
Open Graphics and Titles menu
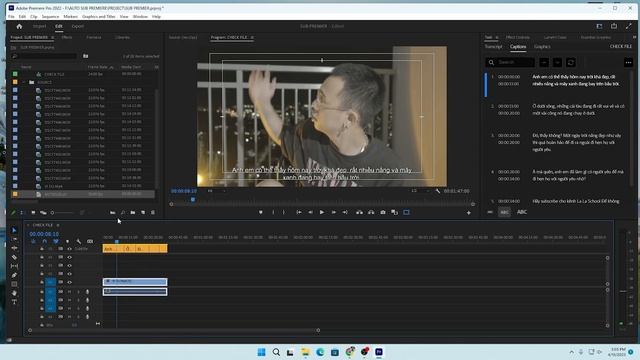(x=99, y=17)
